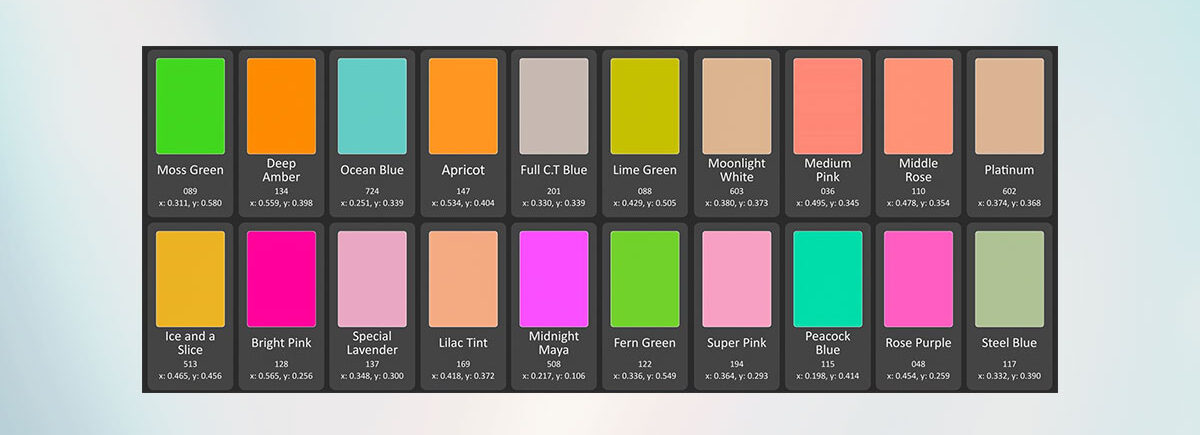Click the Apricot orange swatch
This screenshot has width=1200, height=435.
click(463, 106)
